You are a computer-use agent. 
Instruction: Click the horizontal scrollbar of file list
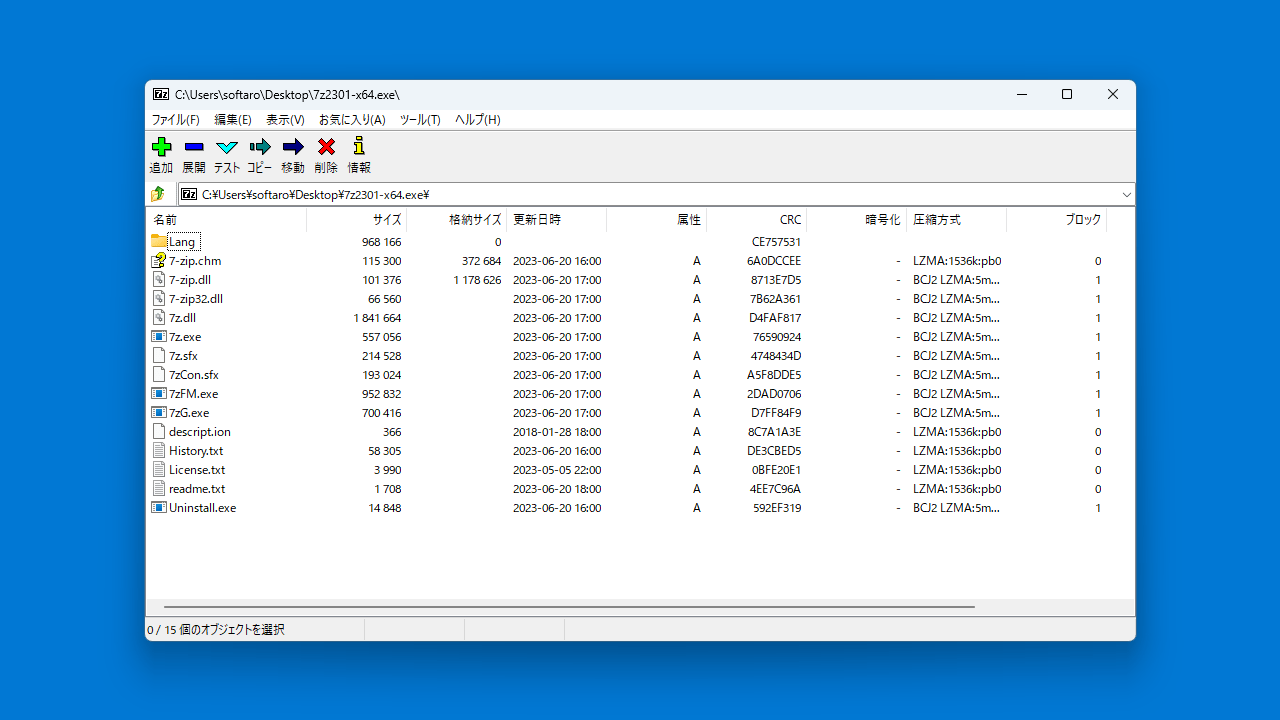point(569,607)
